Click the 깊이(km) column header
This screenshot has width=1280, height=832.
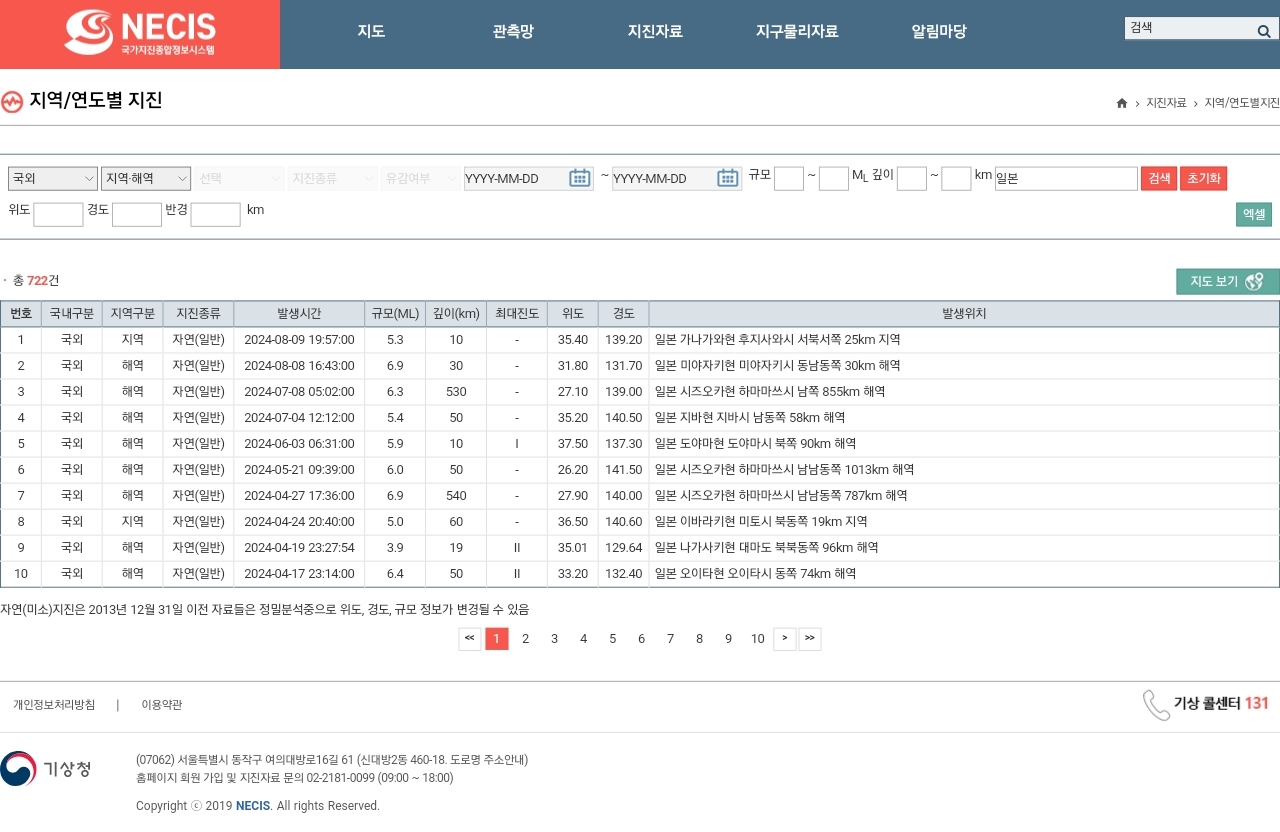tap(456, 313)
